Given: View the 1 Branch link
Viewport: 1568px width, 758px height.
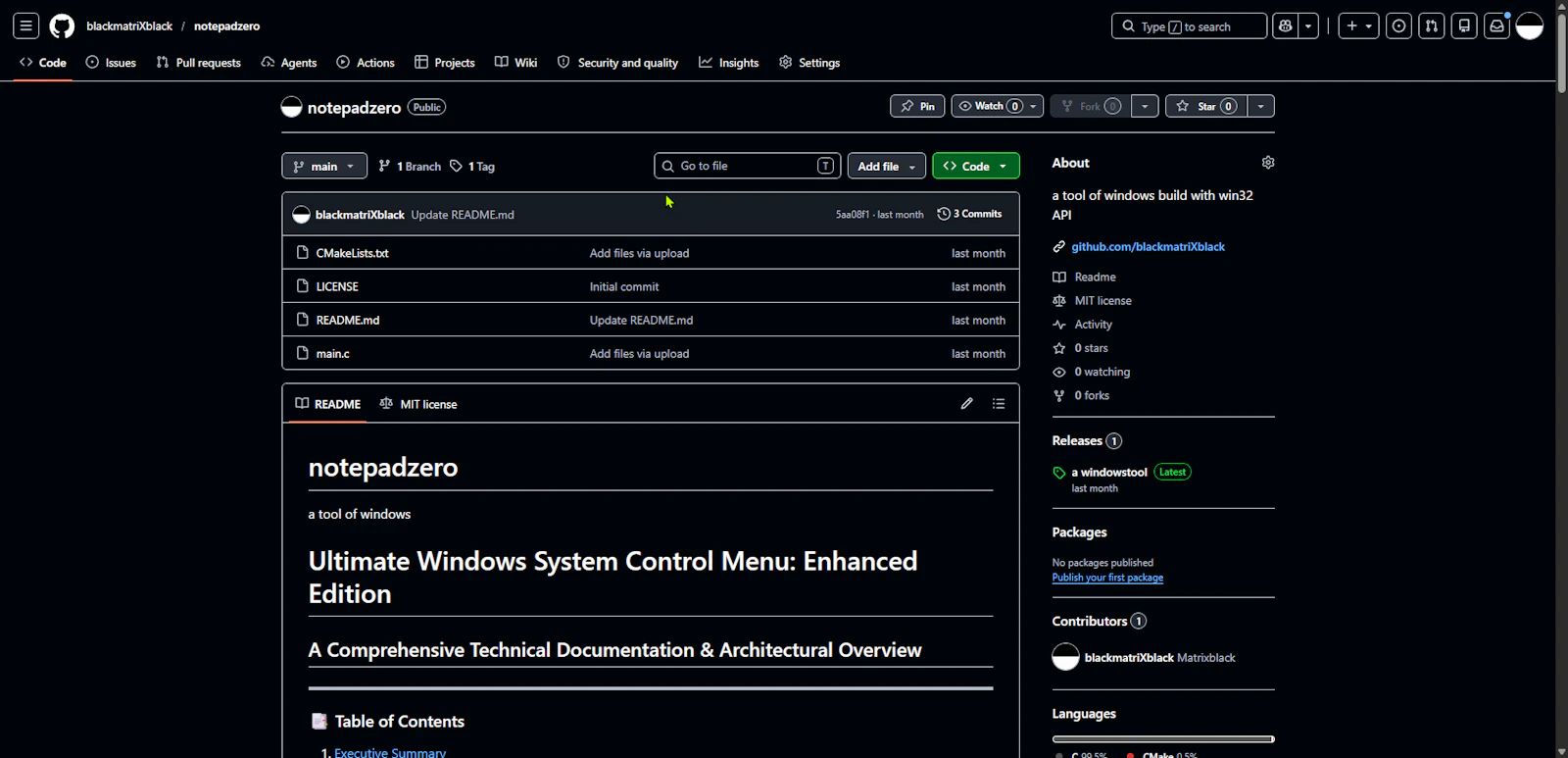Looking at the screenshot, I should pyautogui.click(x=410, y=167).
